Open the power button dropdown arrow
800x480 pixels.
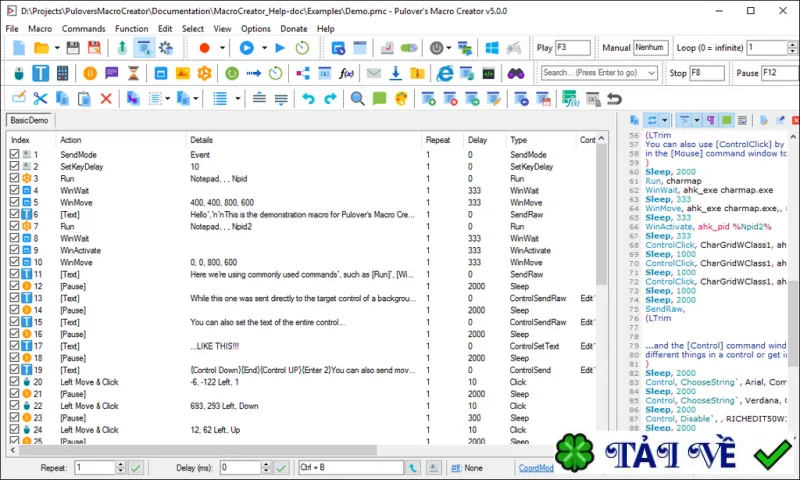448,48
